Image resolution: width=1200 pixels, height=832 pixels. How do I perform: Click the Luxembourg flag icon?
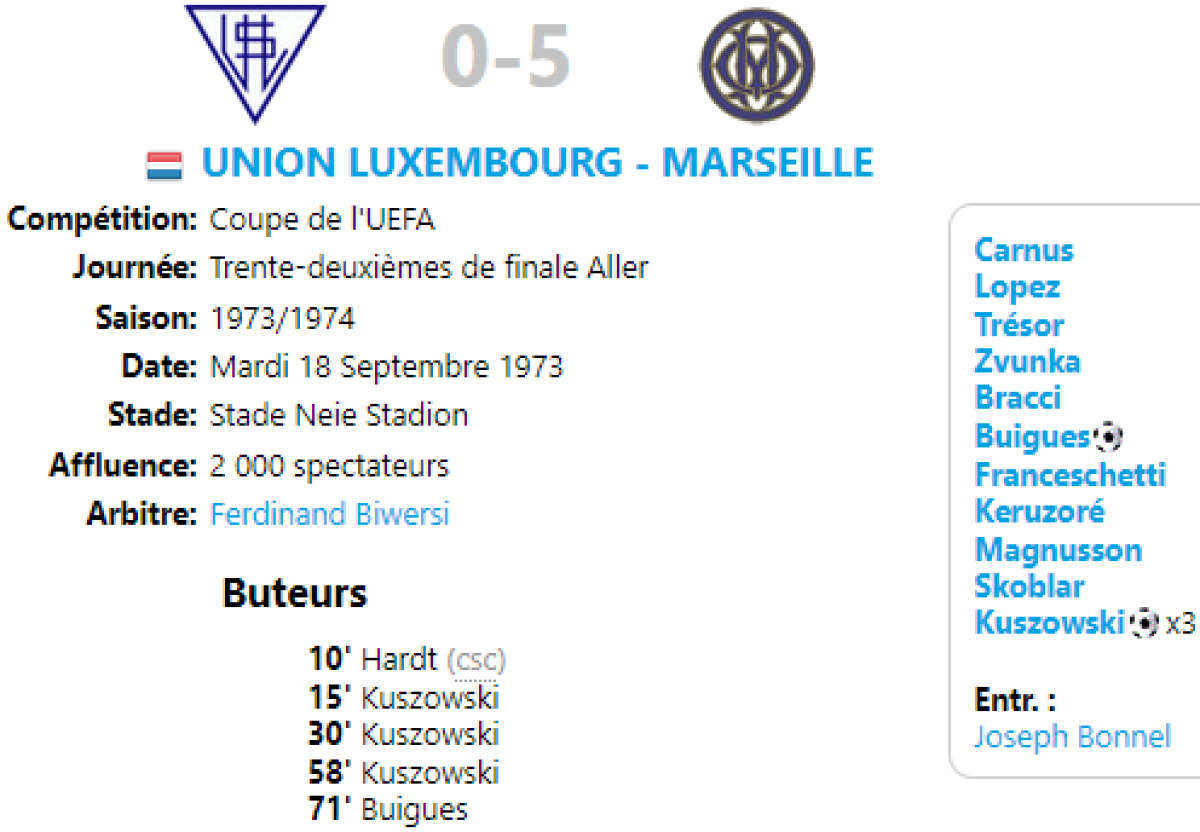[x=165, y=165]
